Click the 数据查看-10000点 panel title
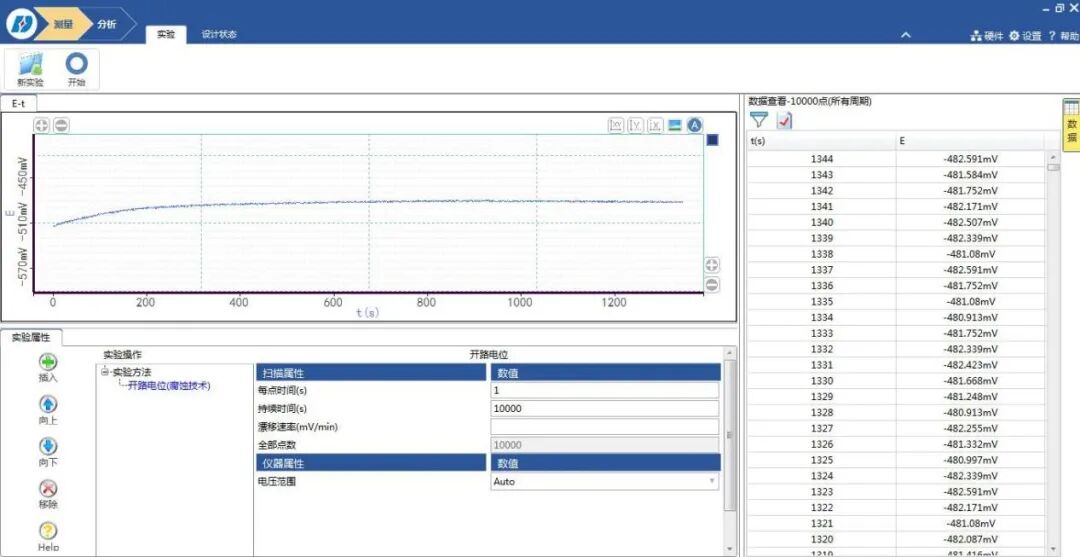The width and height of the screenshot is (1080, 557). click(x=810, y=101)
